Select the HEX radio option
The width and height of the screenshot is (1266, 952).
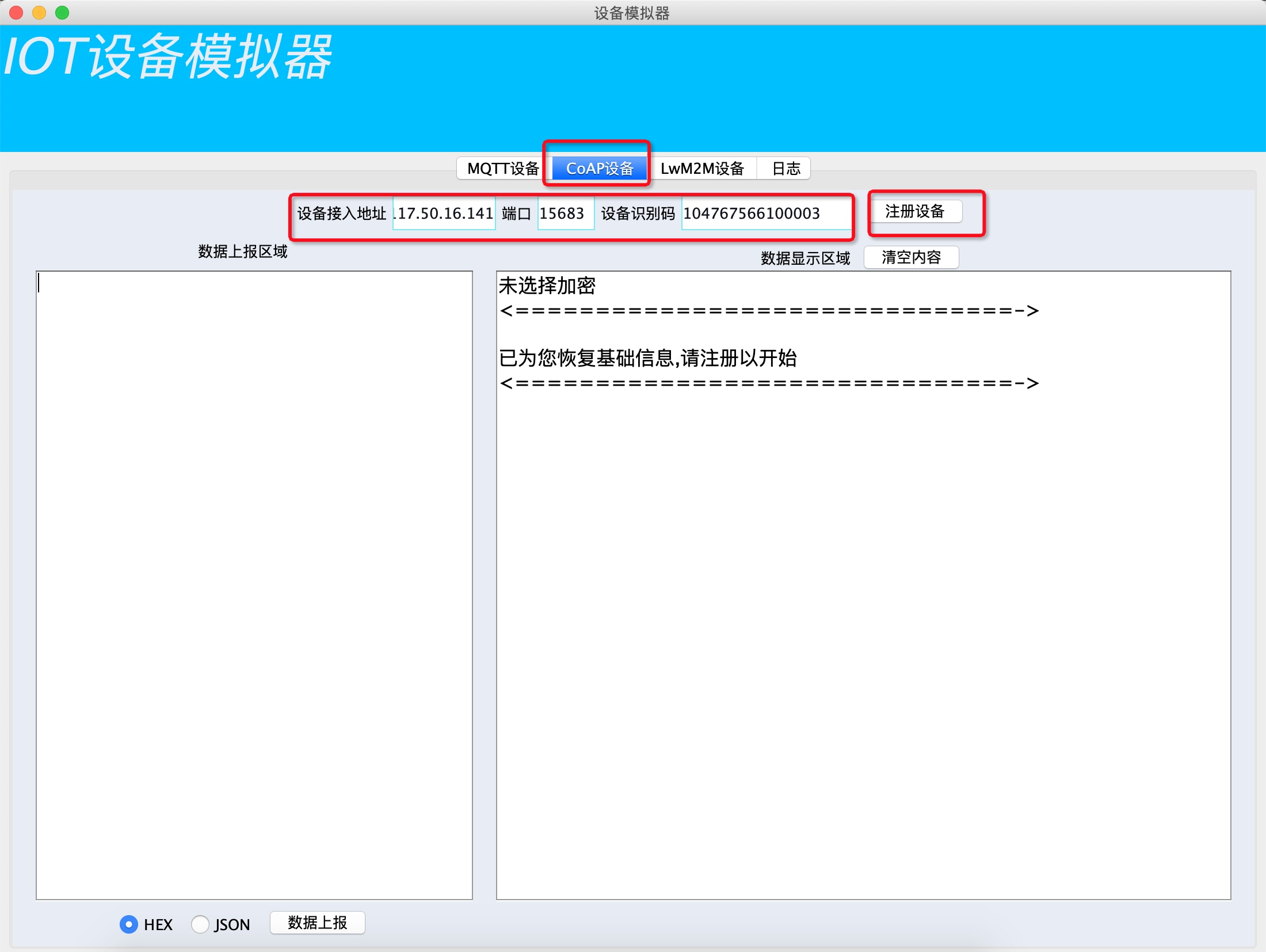click(x=129, y=924)
